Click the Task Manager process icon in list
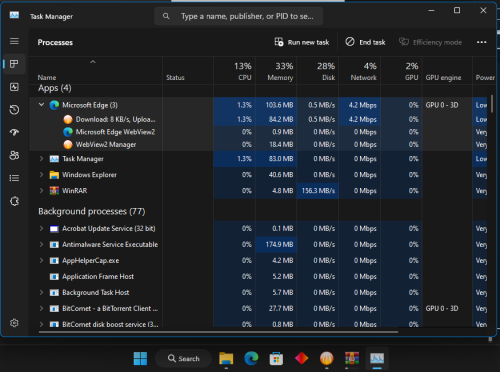 point(54,159)
